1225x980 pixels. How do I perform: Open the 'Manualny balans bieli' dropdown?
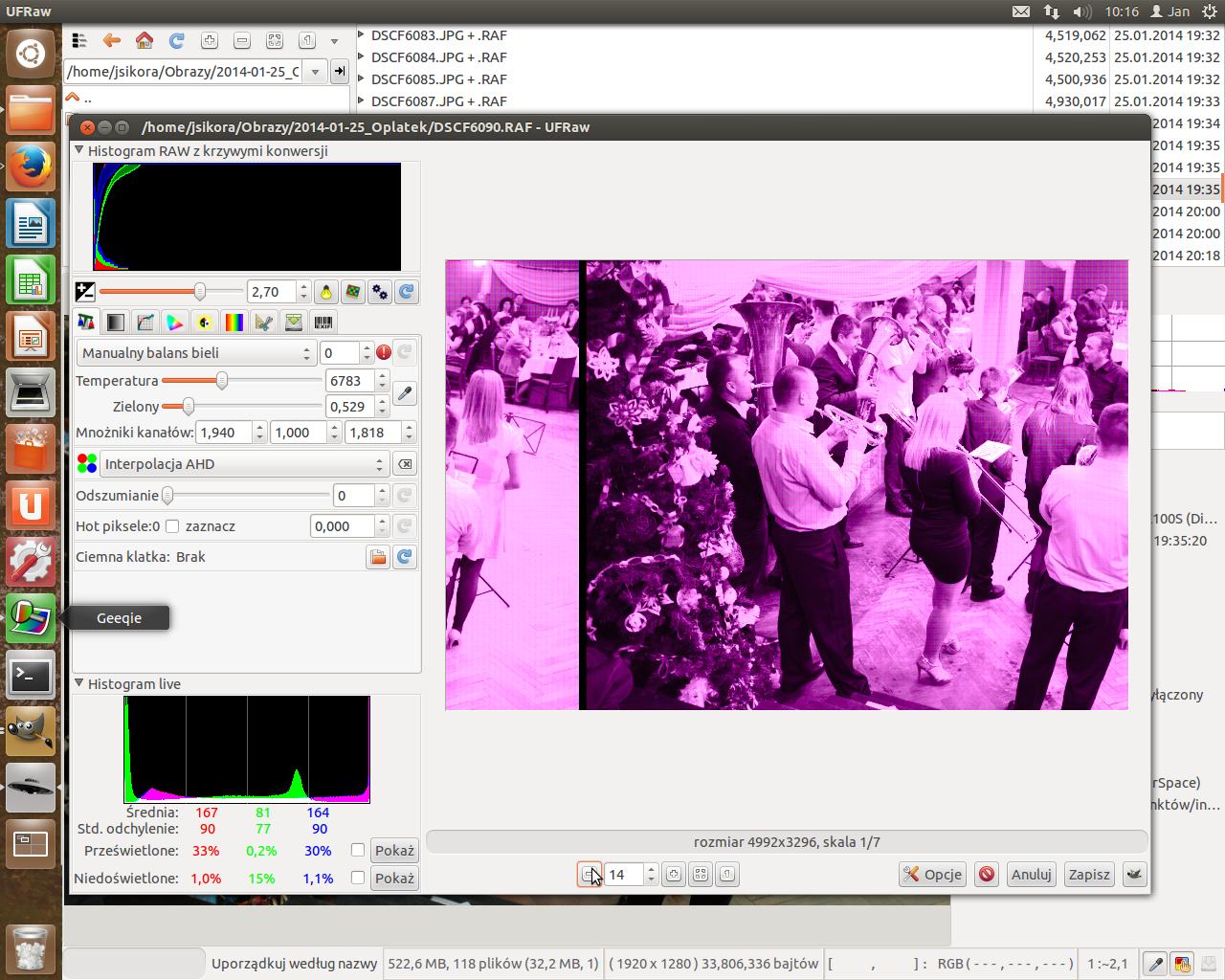click(196, 353)
